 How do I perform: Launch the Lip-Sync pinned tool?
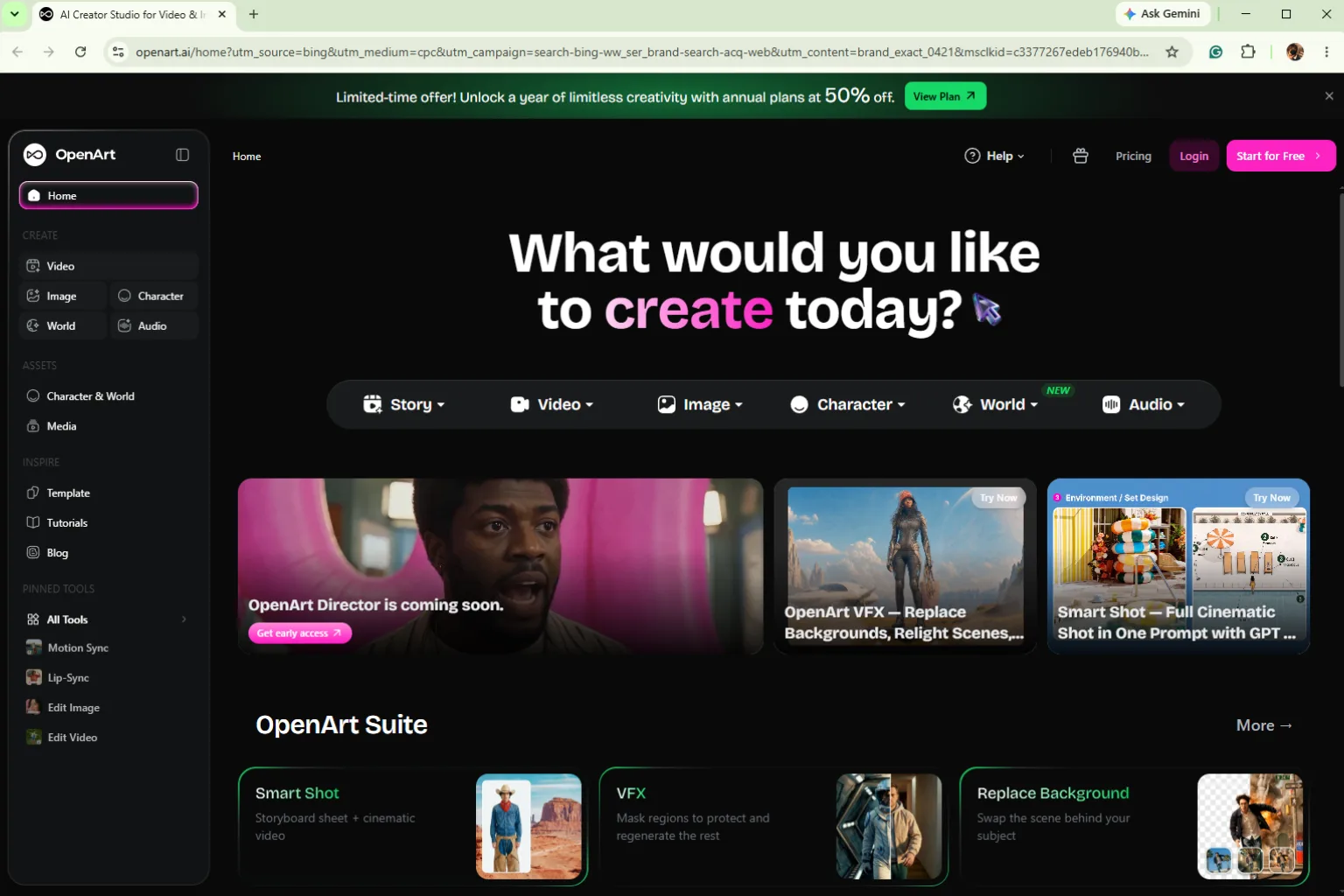coord(108,677)
